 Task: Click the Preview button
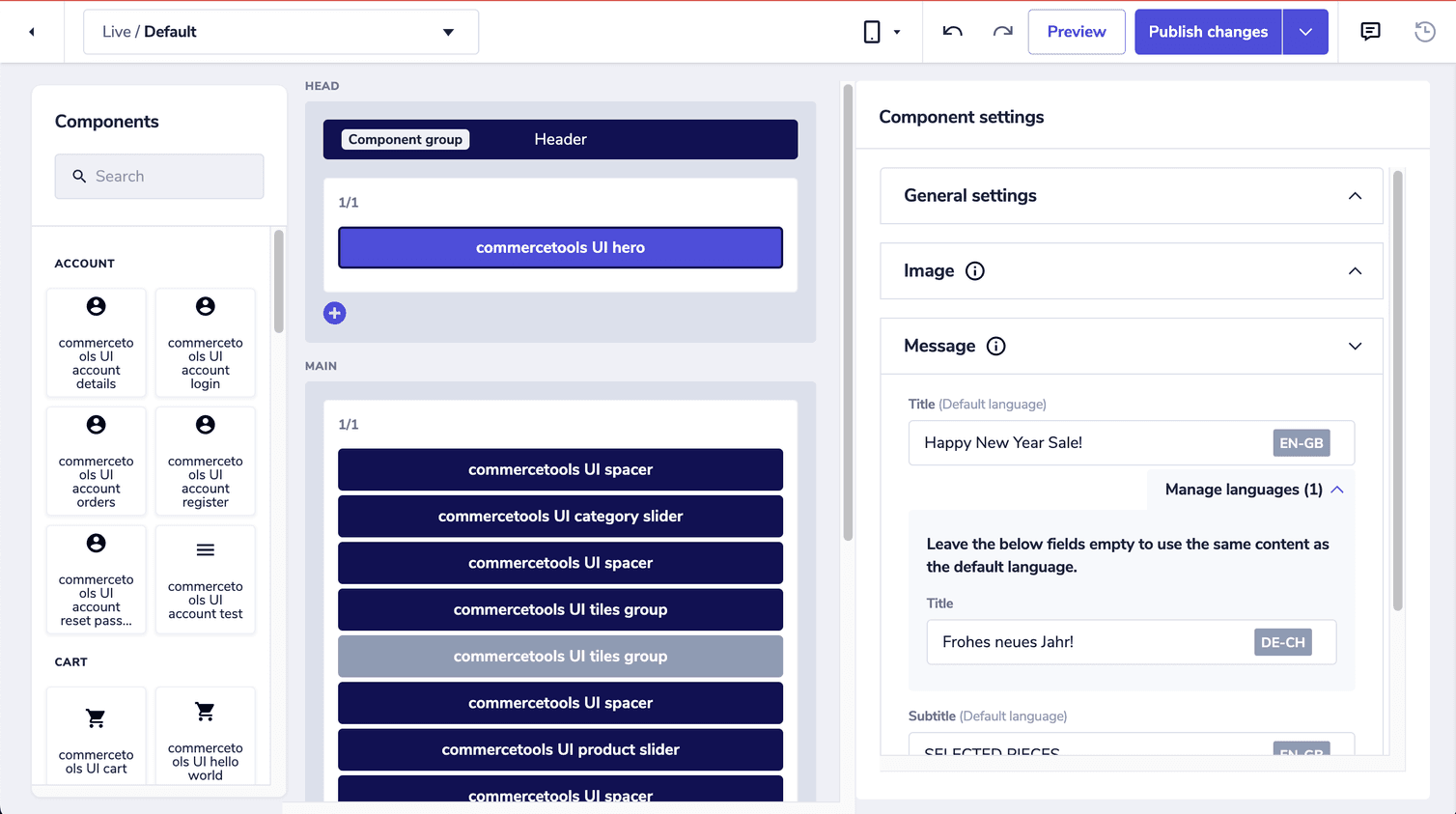(x=1076, y=31)
